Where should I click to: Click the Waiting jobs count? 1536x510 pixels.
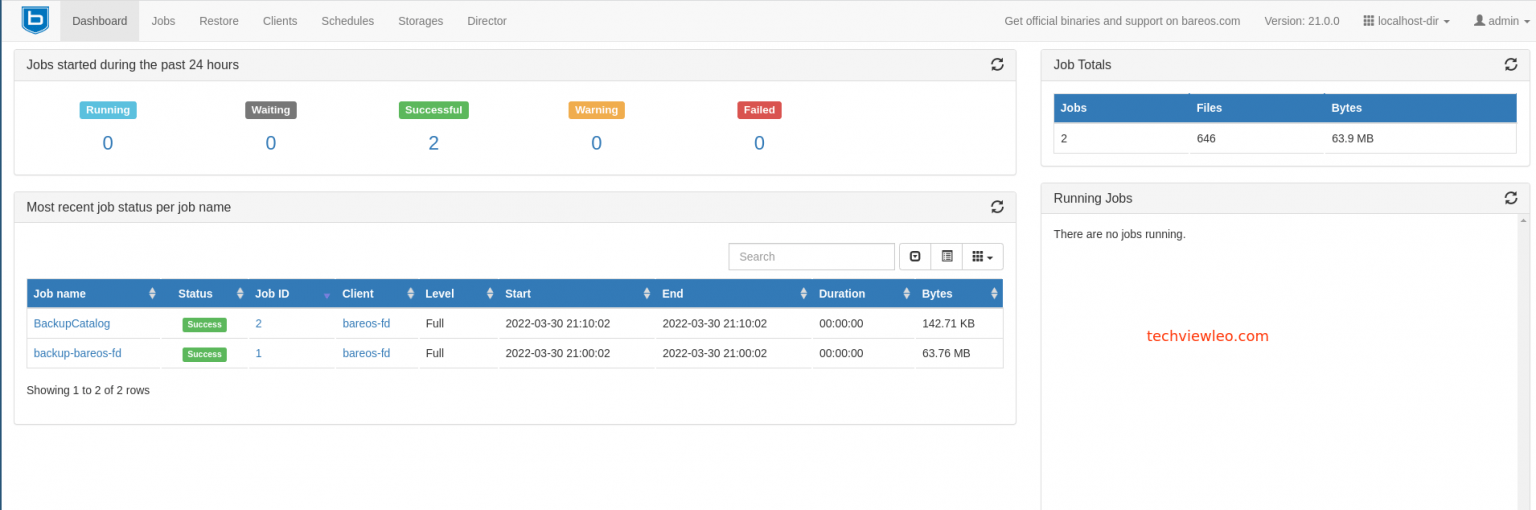[271, 143]
